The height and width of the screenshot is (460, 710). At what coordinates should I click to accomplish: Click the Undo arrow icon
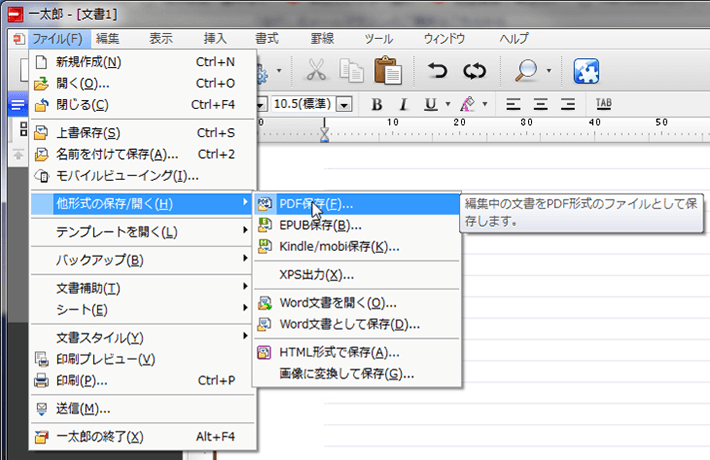pyautogui.click(x=437, y=71)
